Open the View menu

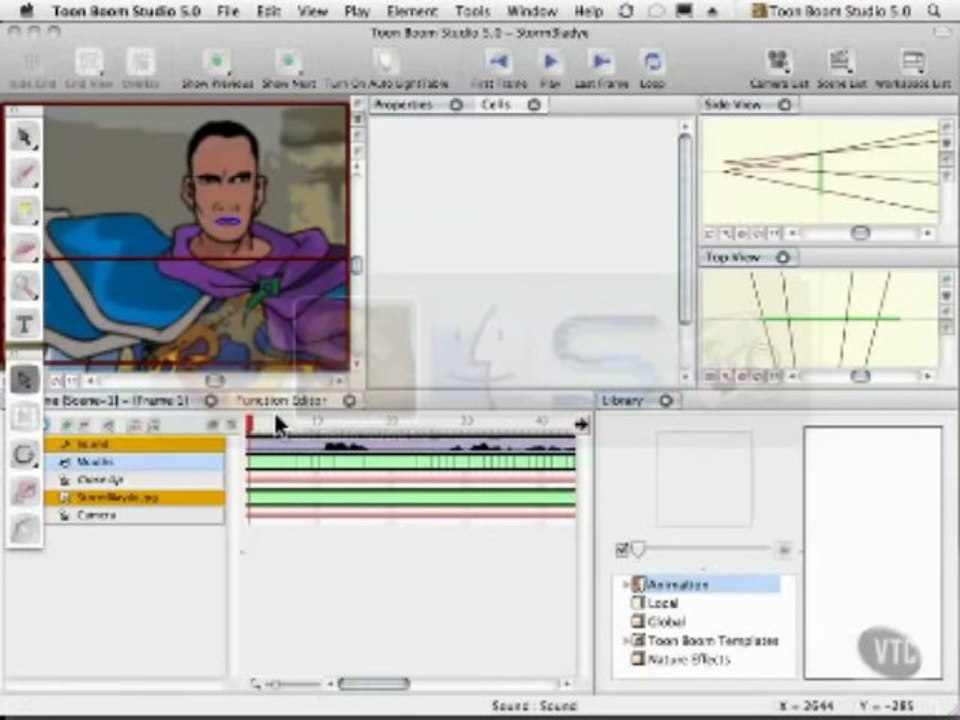(x=312, y=11)
